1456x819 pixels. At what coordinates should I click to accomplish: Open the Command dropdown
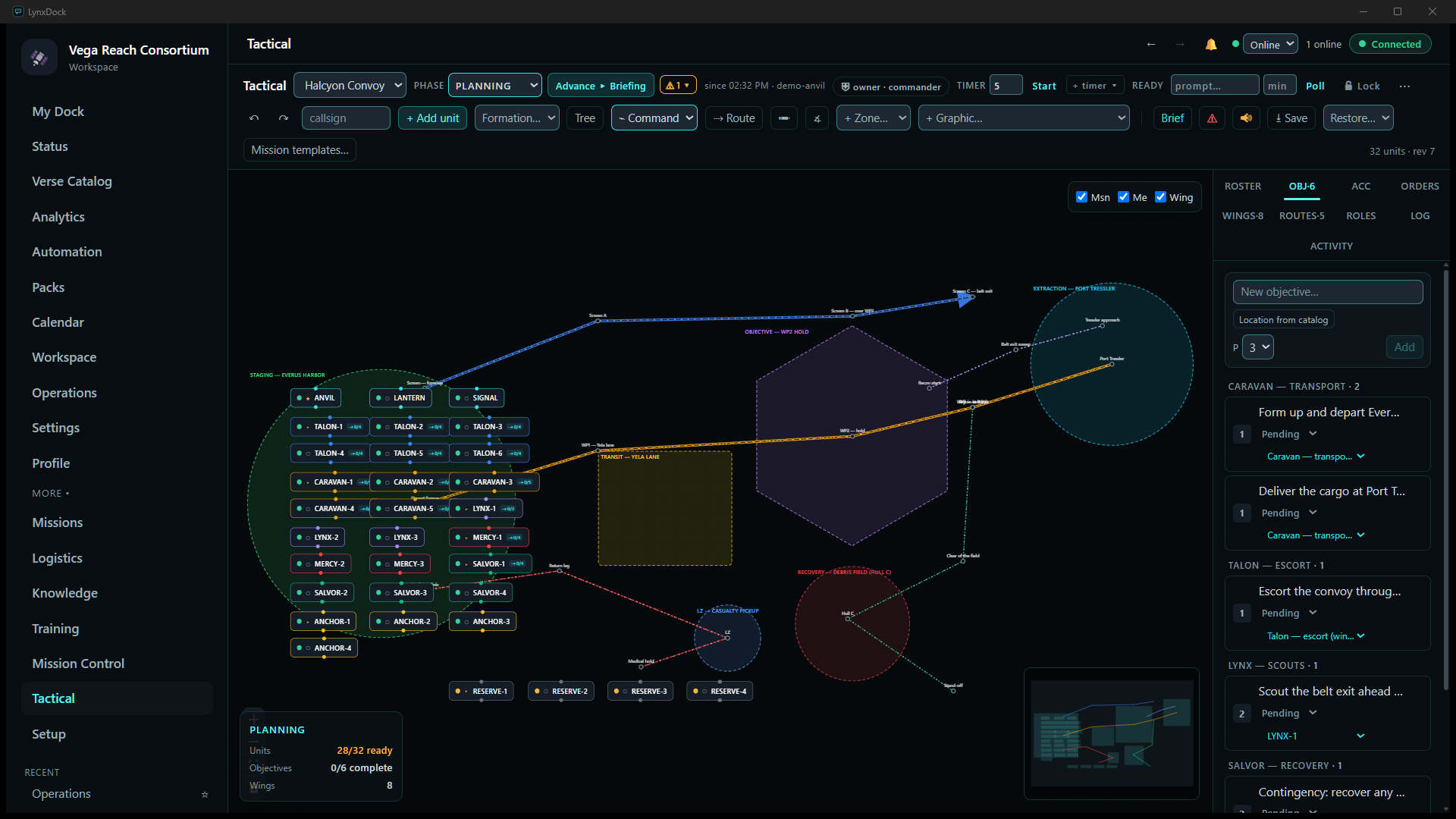(654, 118)
